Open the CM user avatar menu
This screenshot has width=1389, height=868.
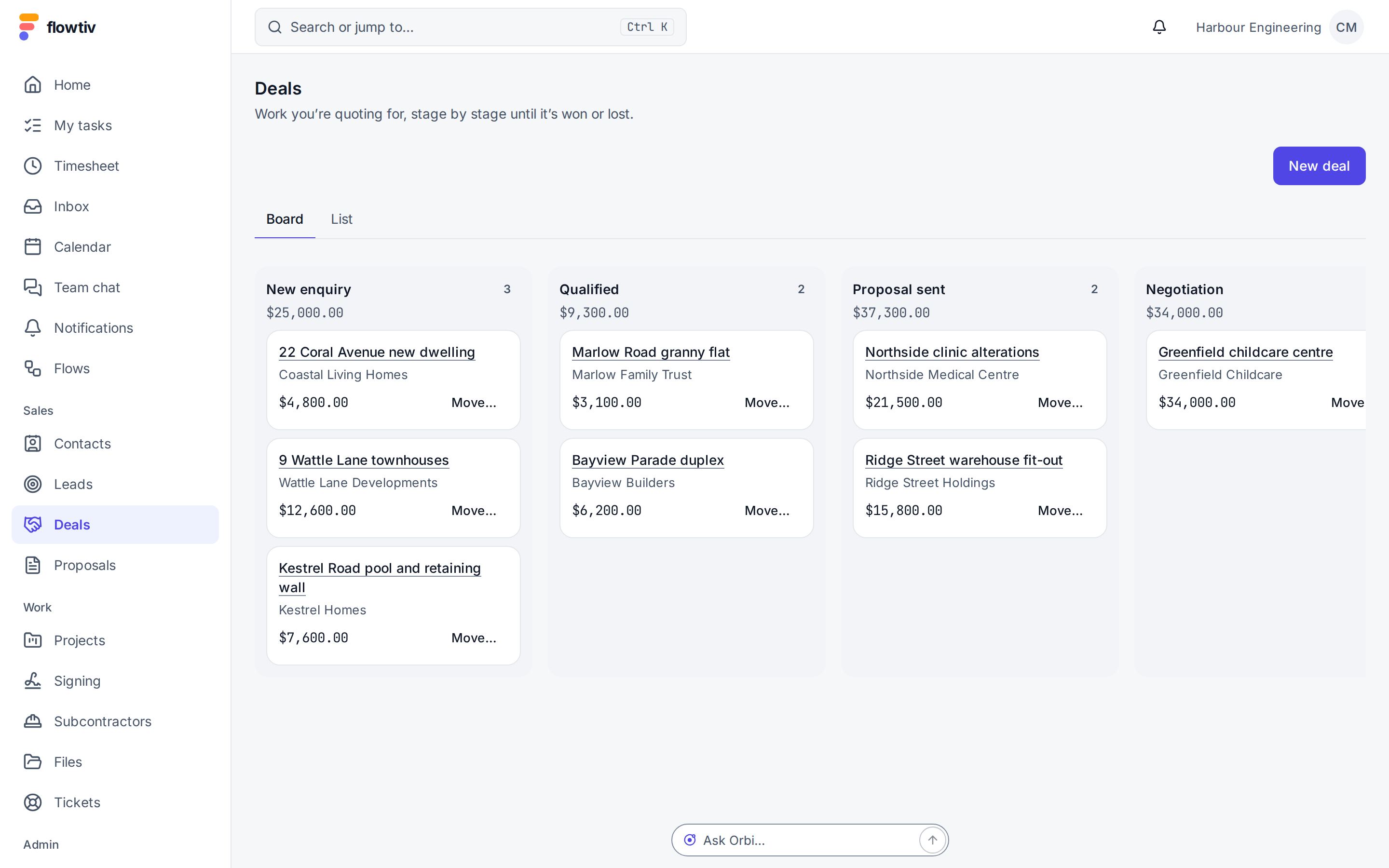point(1346,27)
